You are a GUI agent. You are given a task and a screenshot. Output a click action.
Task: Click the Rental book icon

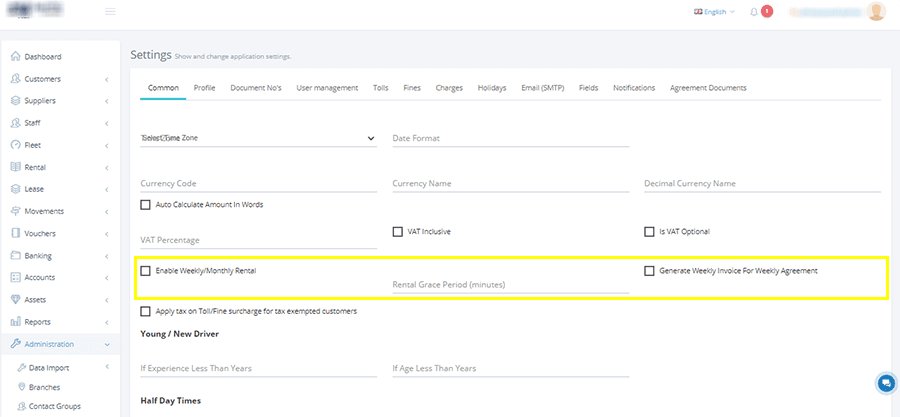pyautogui.click(x=16, y=167)
